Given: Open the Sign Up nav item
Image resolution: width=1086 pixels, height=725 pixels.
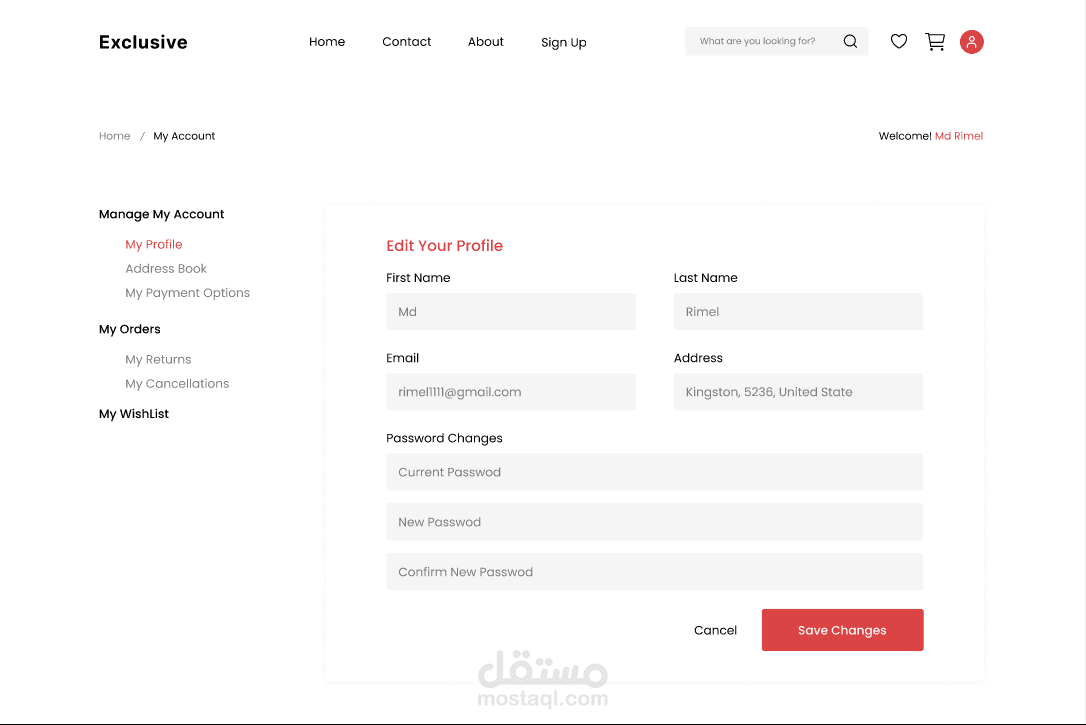Looking at the screenshot, I should (x=563, y=43).
